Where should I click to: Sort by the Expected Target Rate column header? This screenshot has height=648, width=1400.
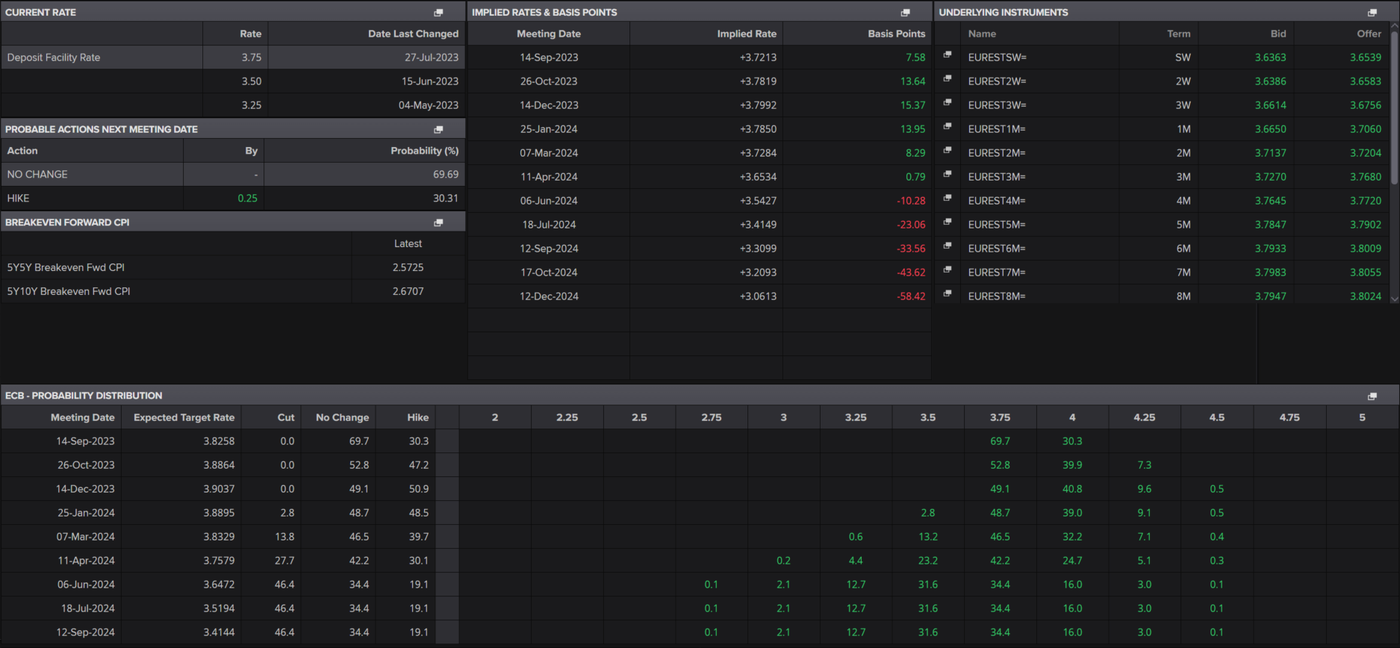click(184, 418)
